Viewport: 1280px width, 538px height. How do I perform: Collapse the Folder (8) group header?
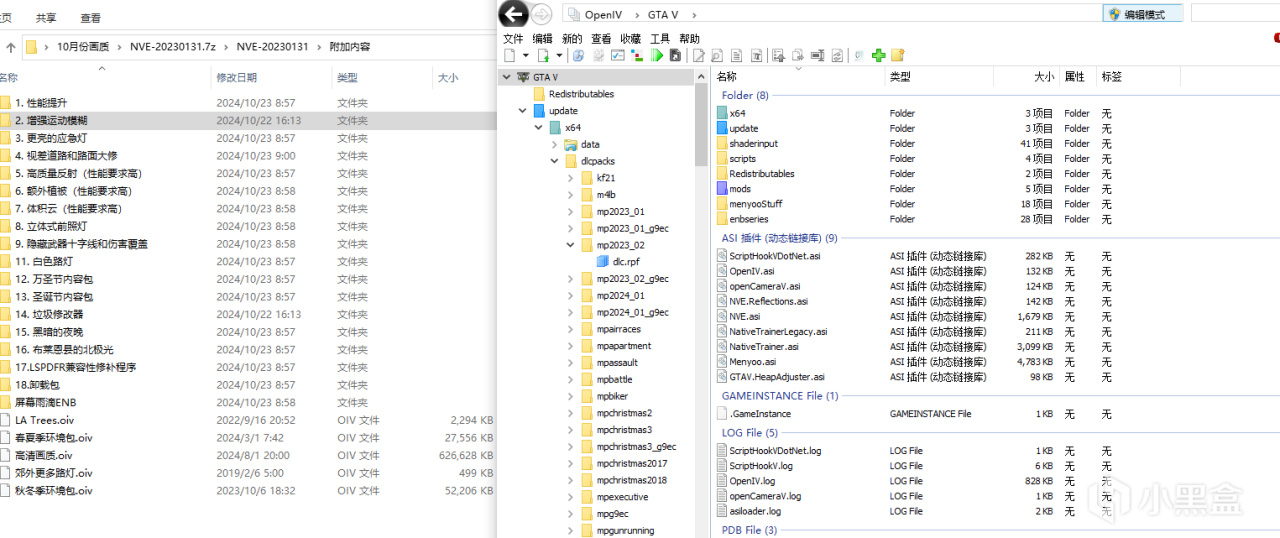(745, 95)
